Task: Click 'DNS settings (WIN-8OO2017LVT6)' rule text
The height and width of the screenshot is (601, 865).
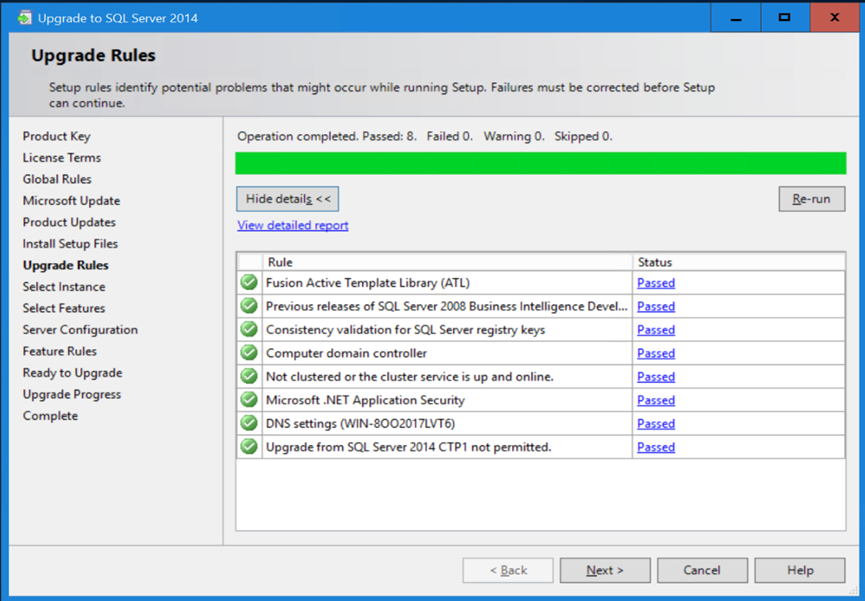Action: coord(361,423)
